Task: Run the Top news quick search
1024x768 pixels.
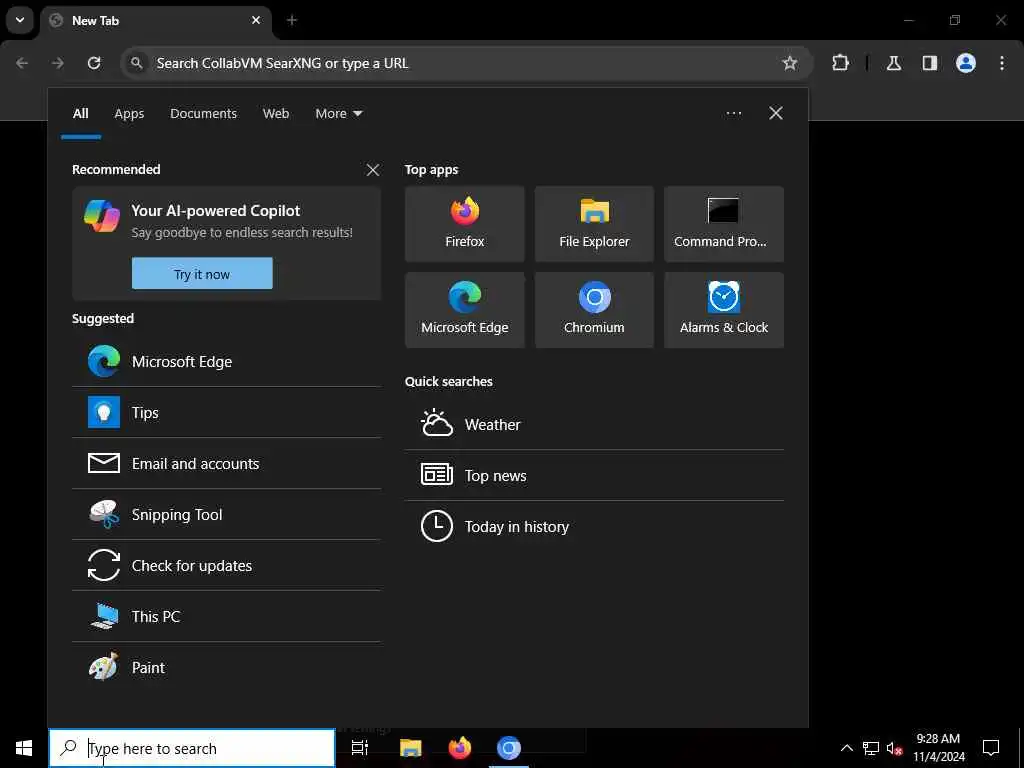Action: [594, 475]
